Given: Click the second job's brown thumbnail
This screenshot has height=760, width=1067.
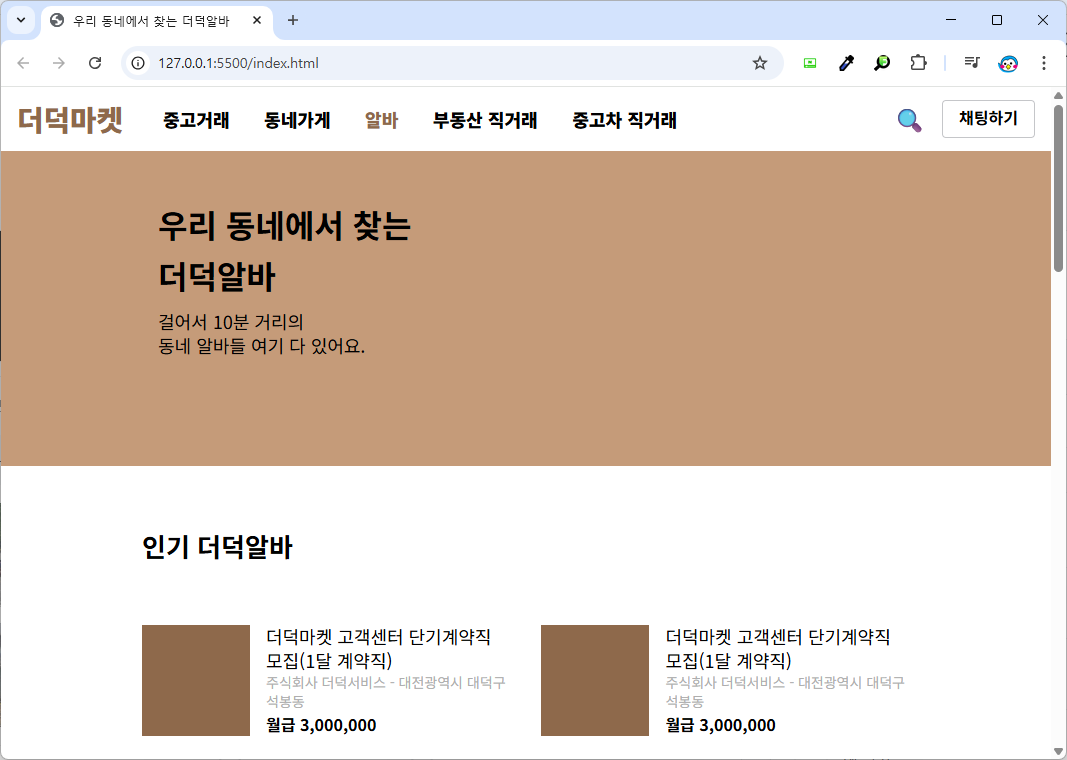Looking at the screenshot, I should [595, 680].
